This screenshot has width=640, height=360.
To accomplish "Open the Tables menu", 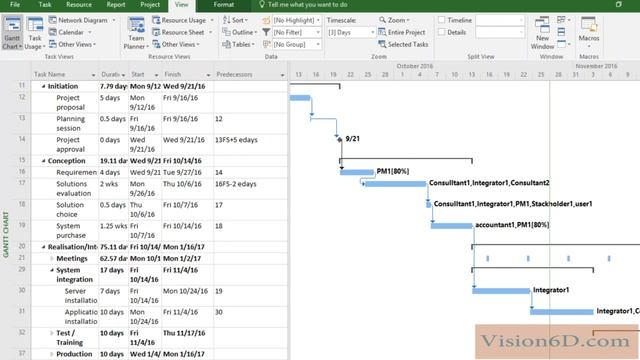I will point(239,44).
